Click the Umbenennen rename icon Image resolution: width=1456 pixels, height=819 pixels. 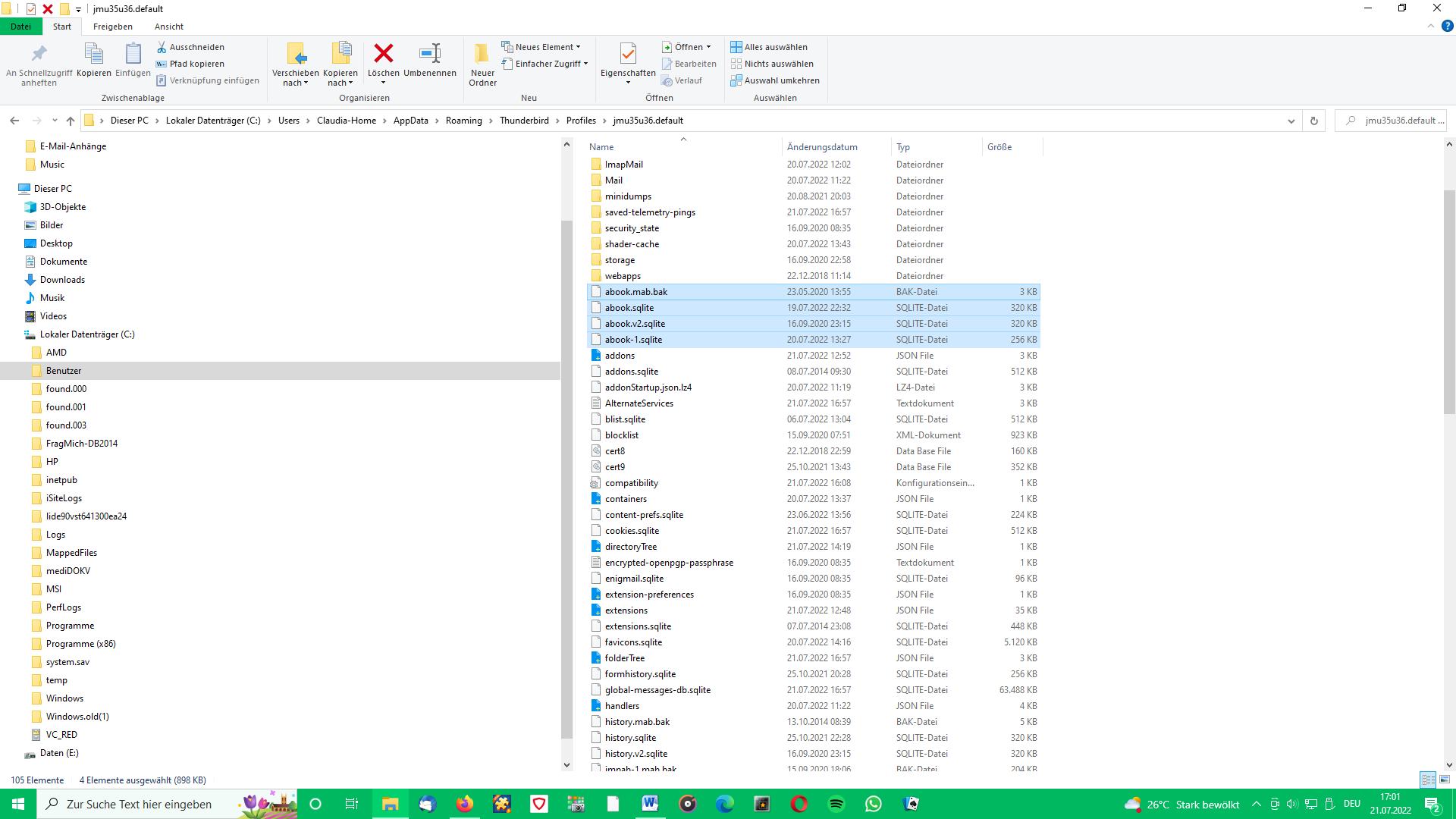coord(430,55)
